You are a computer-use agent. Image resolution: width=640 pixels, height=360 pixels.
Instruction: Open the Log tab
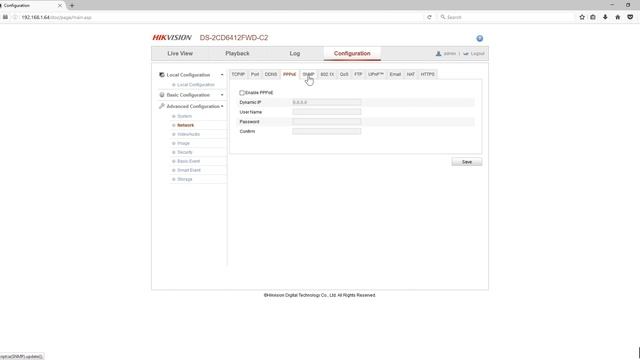click(x=295, y=53)
